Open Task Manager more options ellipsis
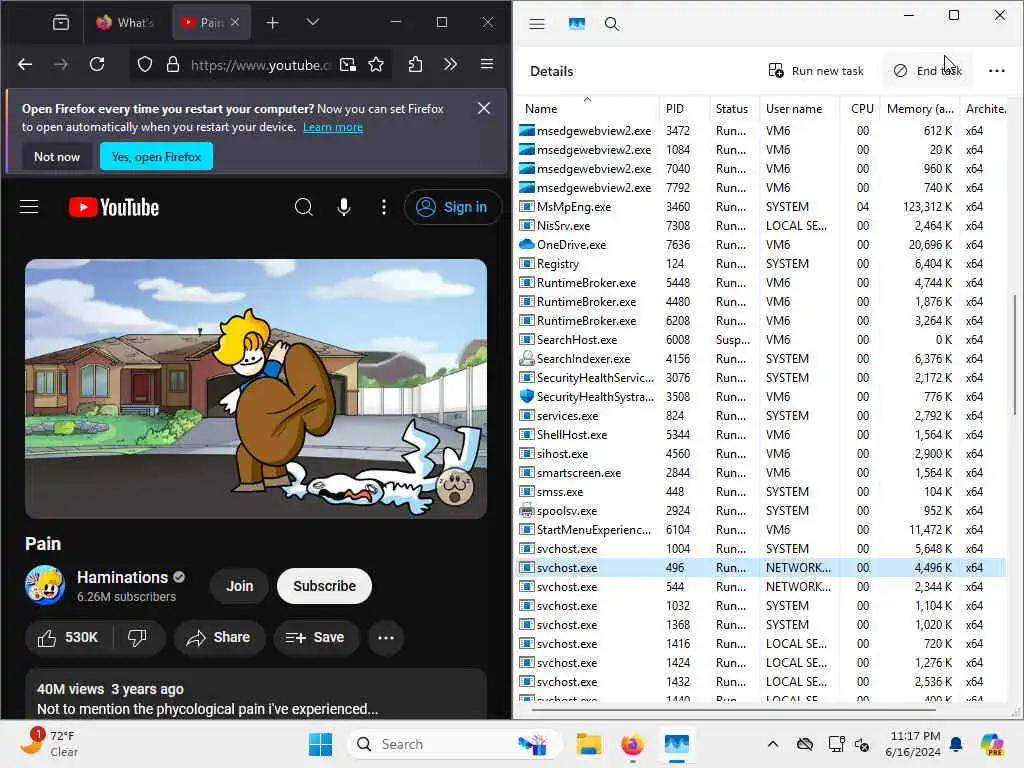The width and height of the screenshot is (1024, 768). (997, 71)
